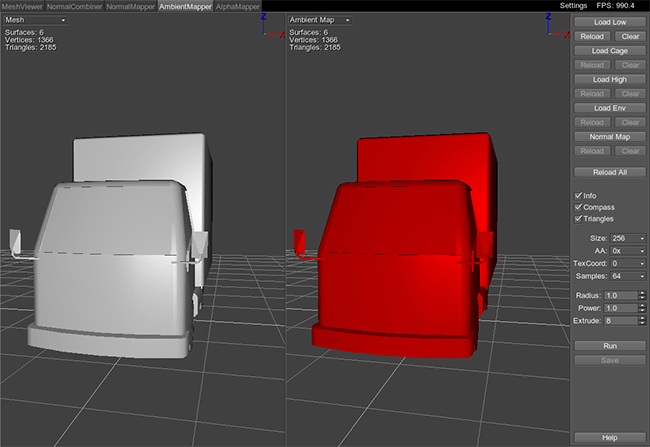Toggle the Info checkbox
This screenshot has height=447, width=650.
(578, 195)
